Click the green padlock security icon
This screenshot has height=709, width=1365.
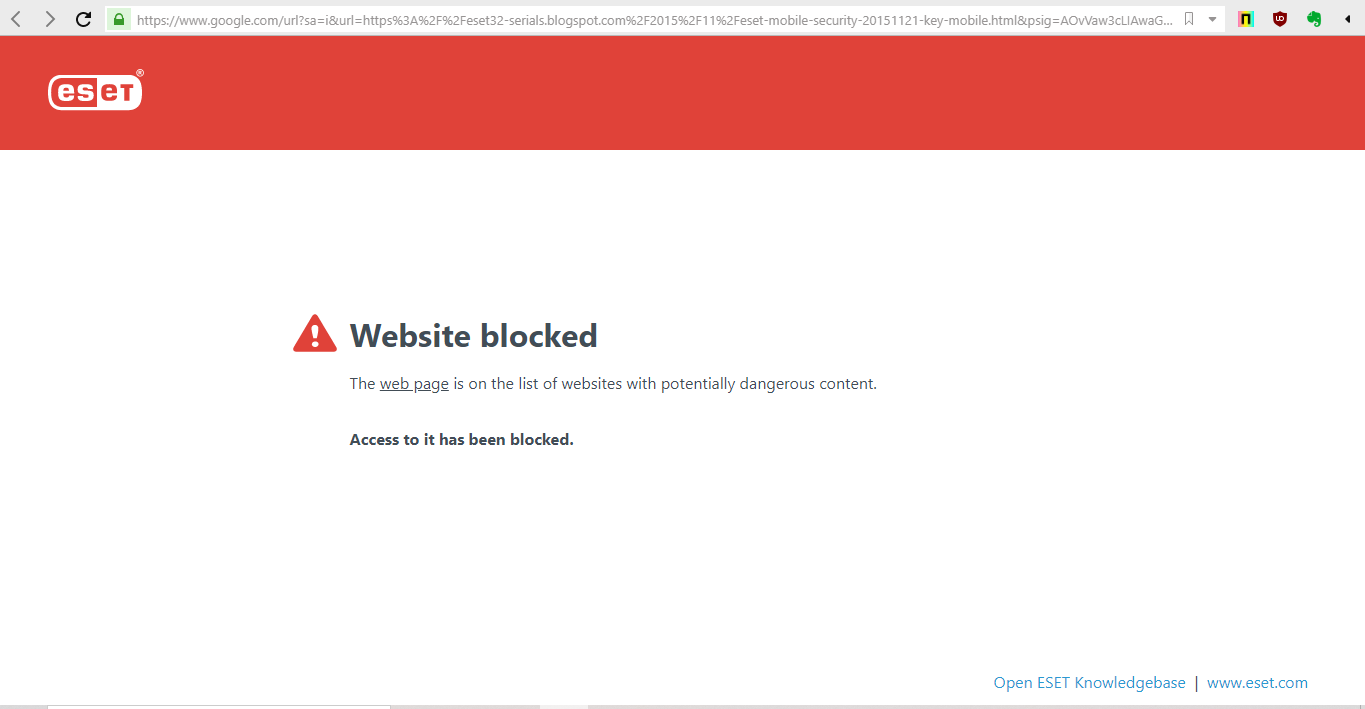point(119,19)
